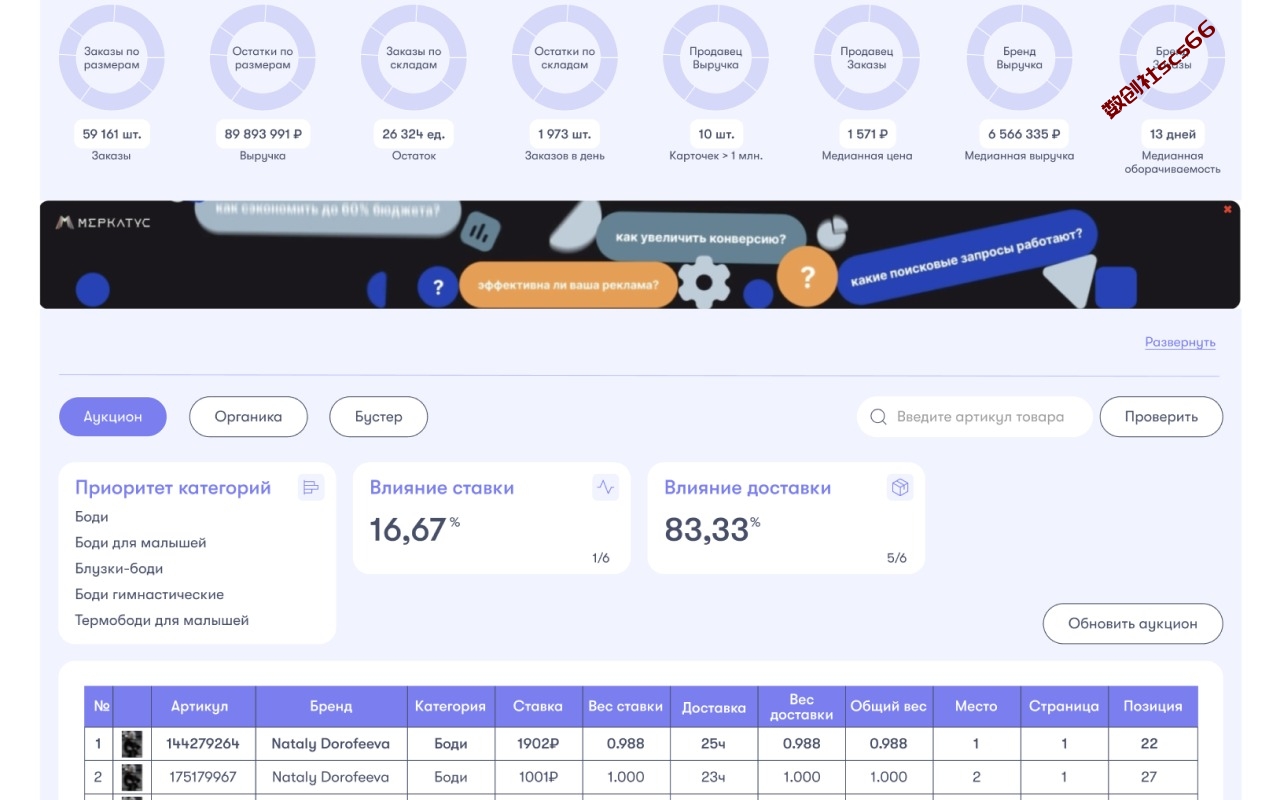
Task: Open the Продавец Выручка donut chart
Action: 716,58
